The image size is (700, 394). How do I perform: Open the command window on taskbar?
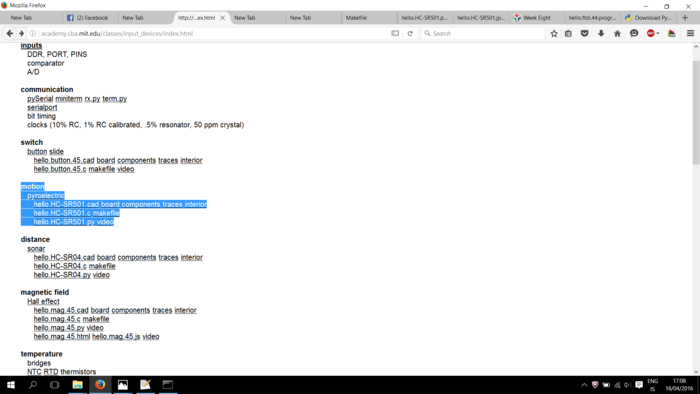click(167, 385)
